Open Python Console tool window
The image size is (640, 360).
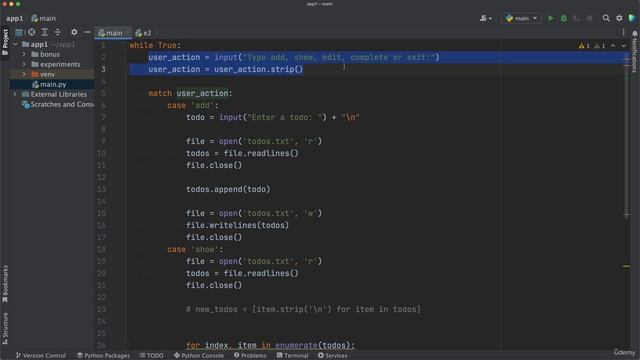pos(199,356)
